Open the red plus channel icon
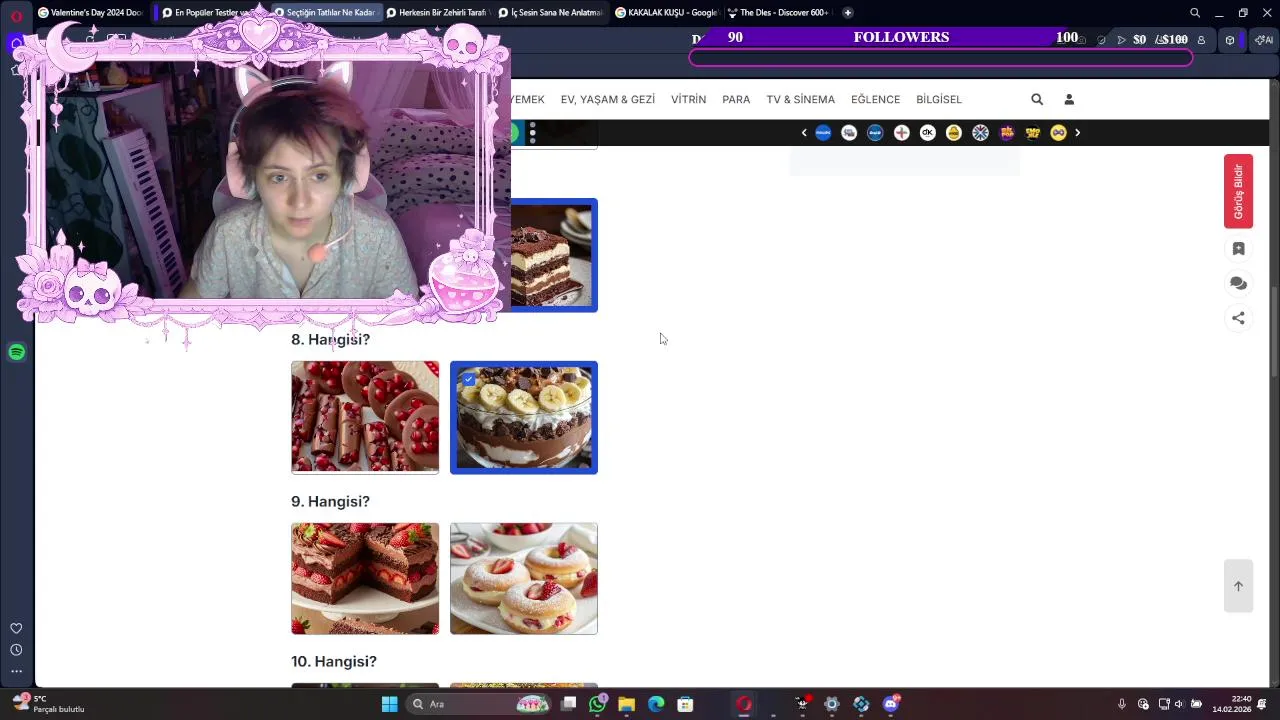This screenshot has height=720, width=1280. pos(901,133)
